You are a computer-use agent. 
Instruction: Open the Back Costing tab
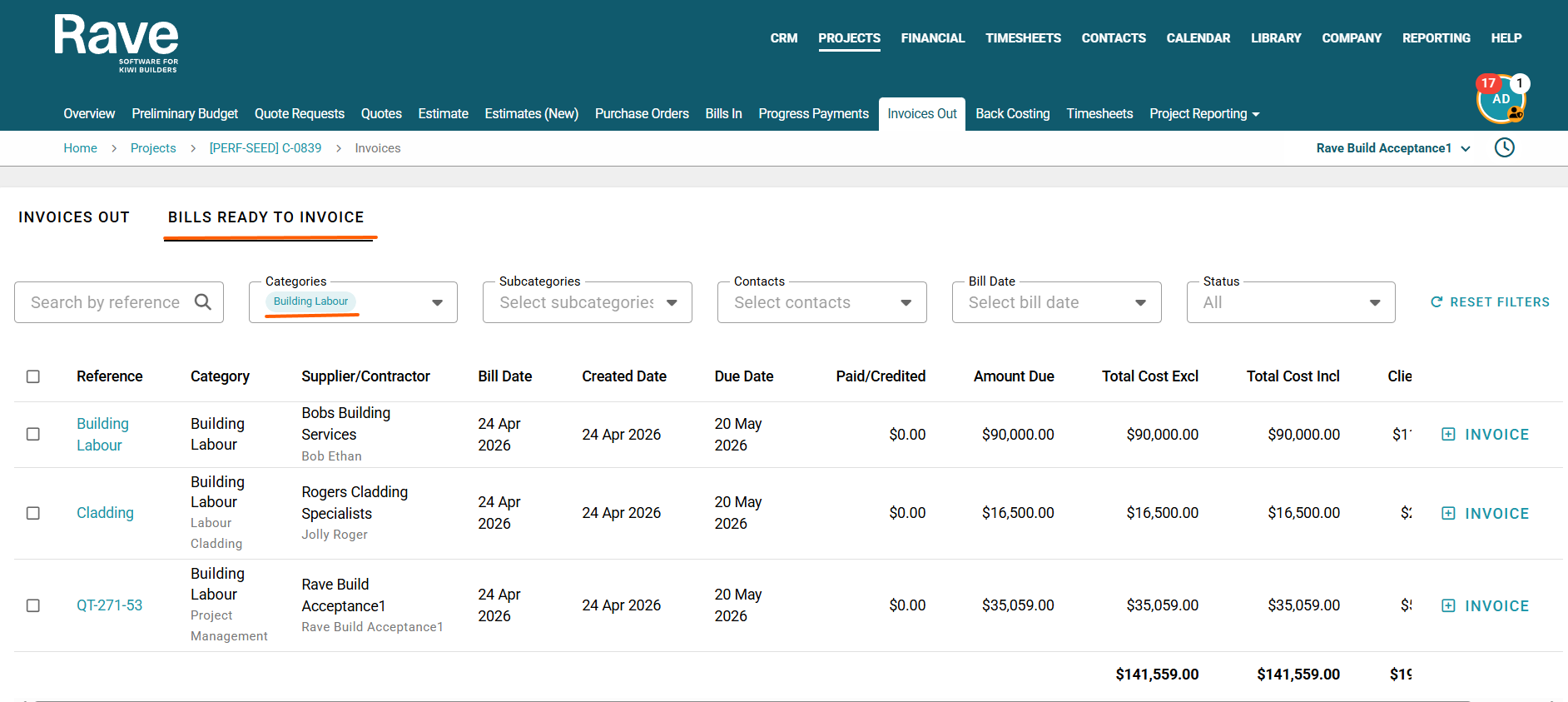click(1013, 114)
